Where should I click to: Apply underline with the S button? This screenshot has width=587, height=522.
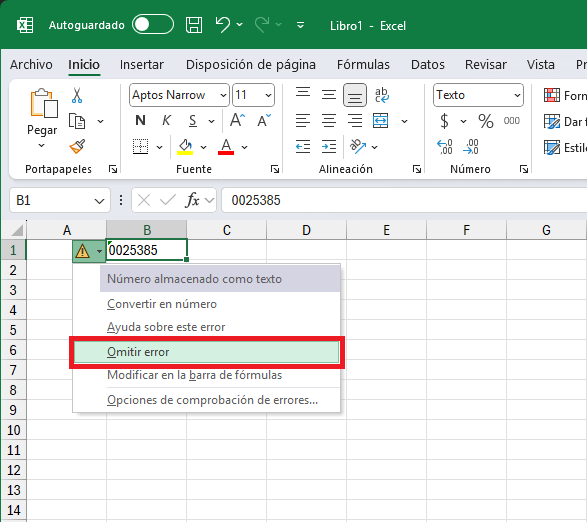(192, 121)
